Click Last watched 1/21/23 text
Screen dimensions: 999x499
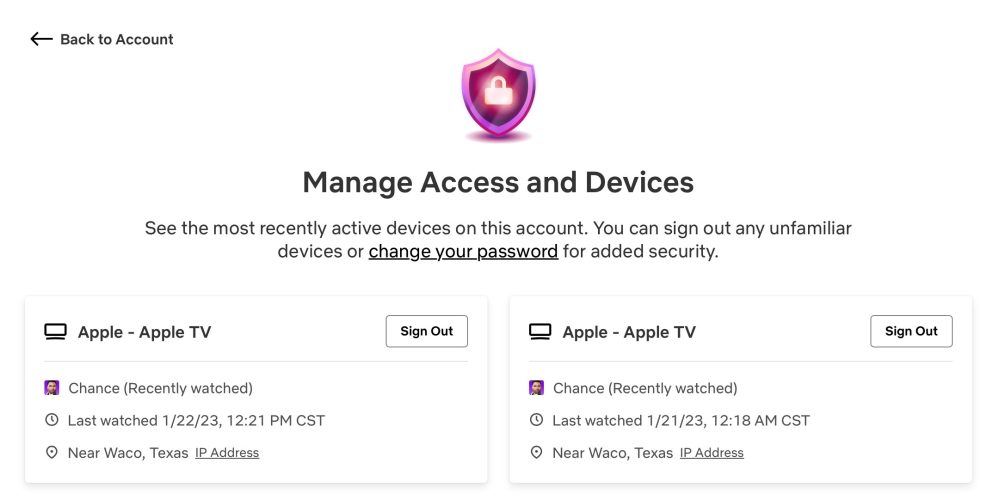(x=681, y=420)
